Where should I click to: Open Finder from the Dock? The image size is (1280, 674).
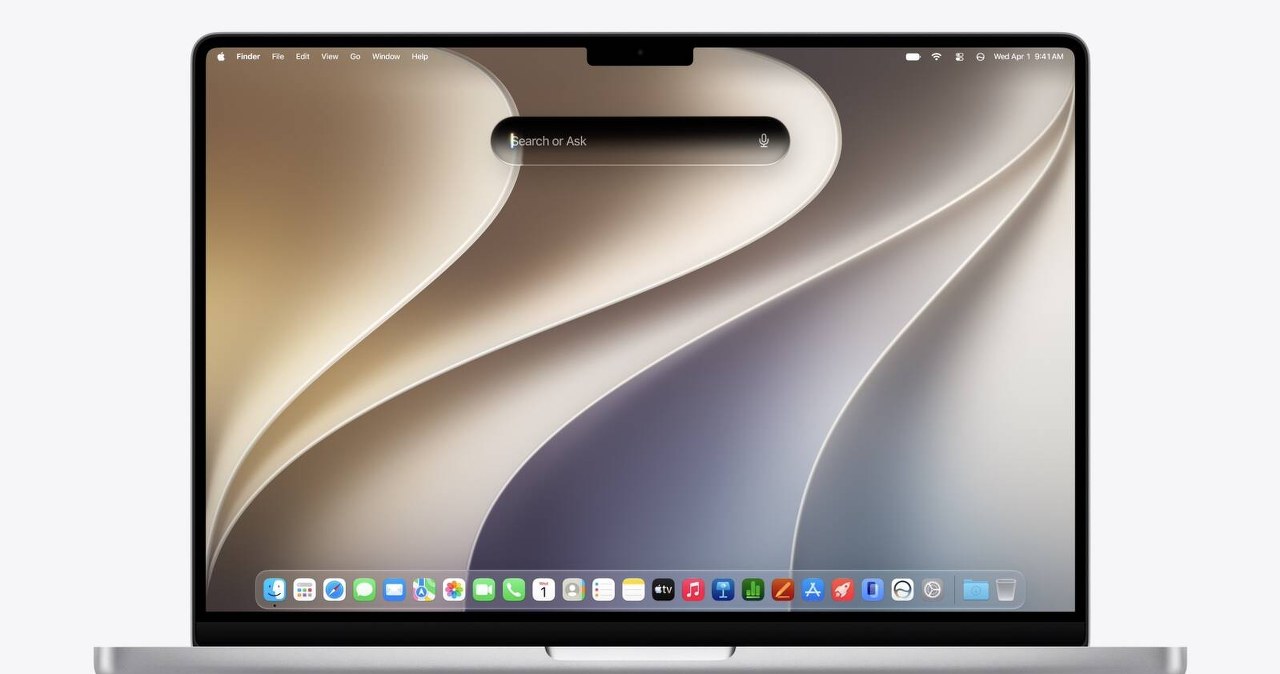[x=275, y=590]
